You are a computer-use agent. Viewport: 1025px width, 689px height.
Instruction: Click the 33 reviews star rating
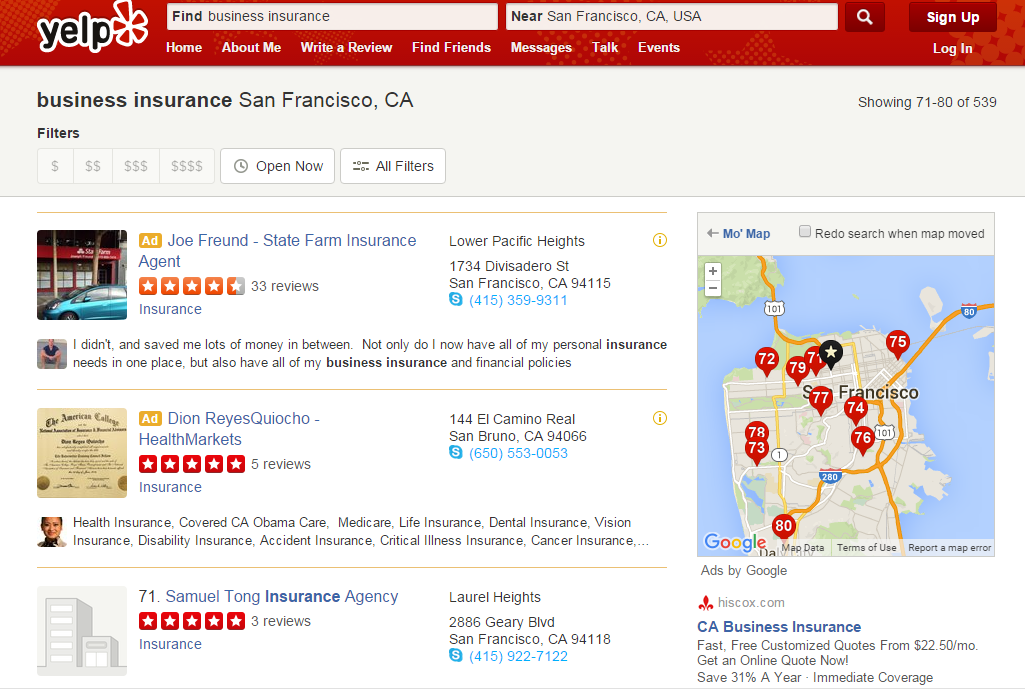tap(192, 286)
